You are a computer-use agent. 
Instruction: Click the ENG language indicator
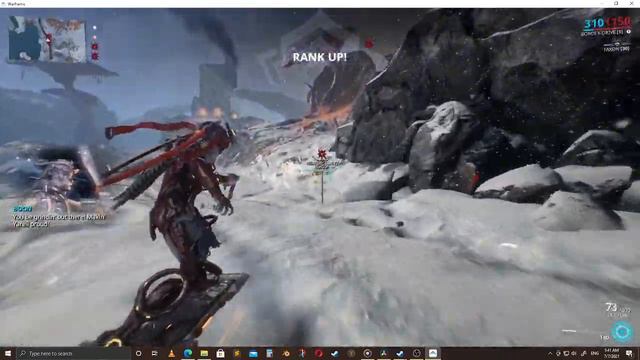595,353
